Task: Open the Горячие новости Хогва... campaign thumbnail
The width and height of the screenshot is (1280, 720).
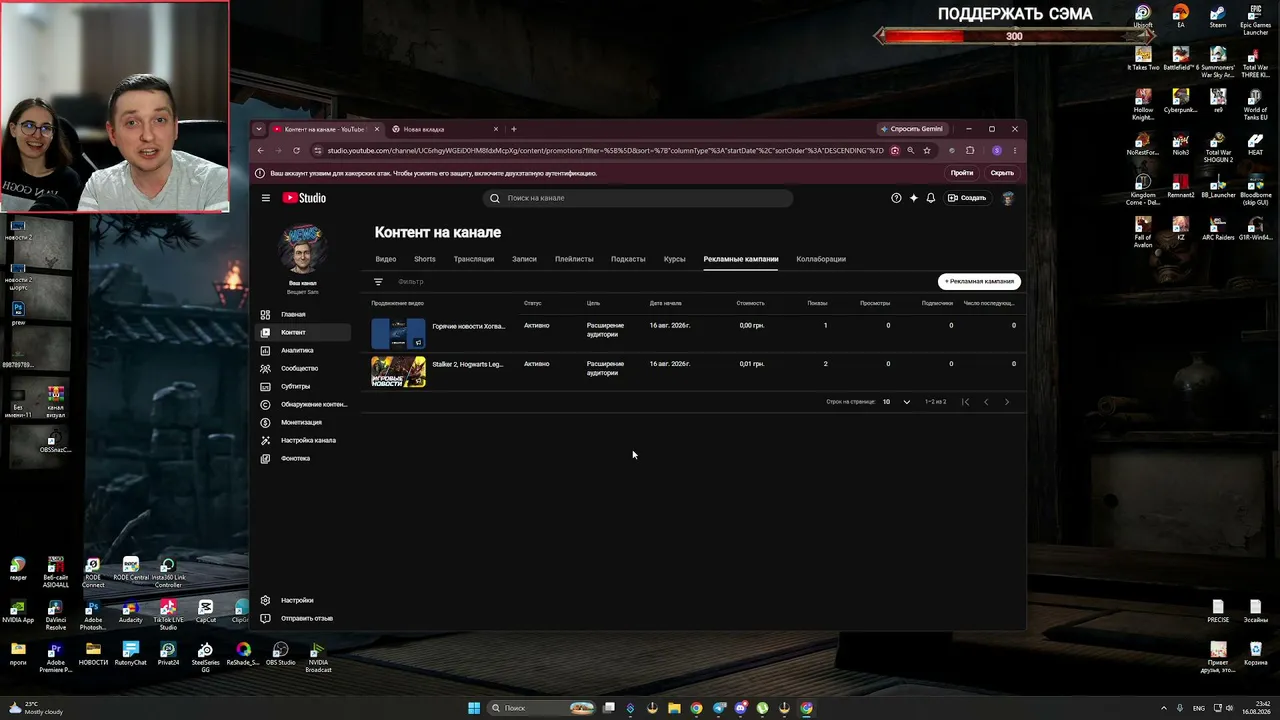Action: point(398,334)
